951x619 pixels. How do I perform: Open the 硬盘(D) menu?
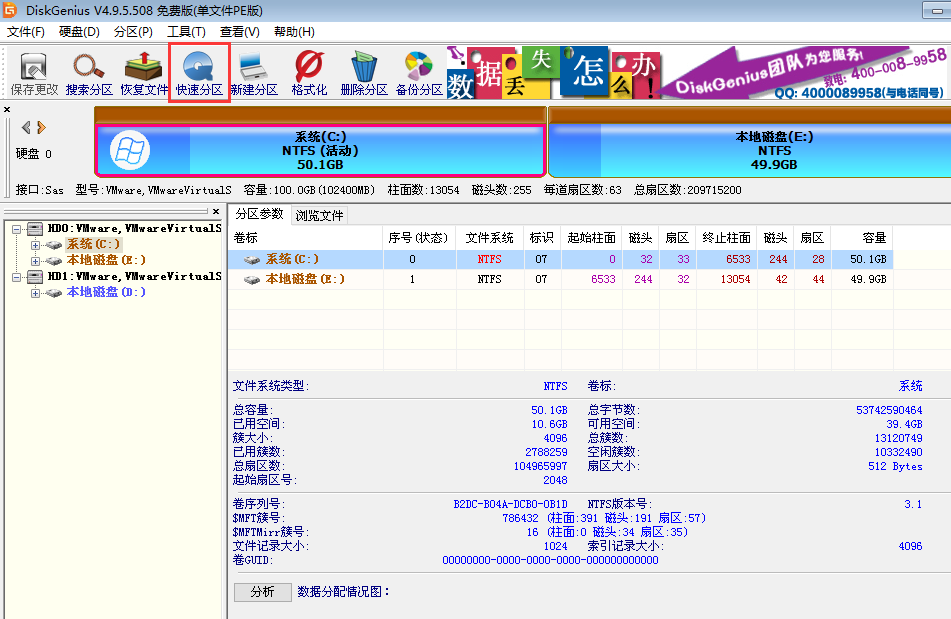point(79,32)
